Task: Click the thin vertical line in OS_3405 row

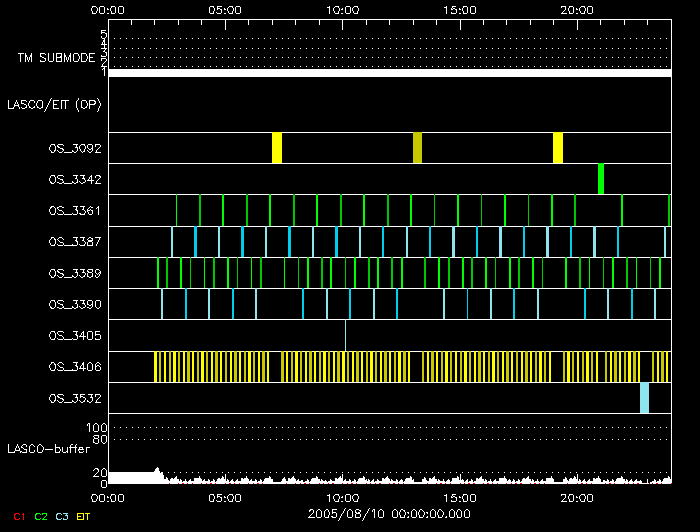Action: [345, 335]
